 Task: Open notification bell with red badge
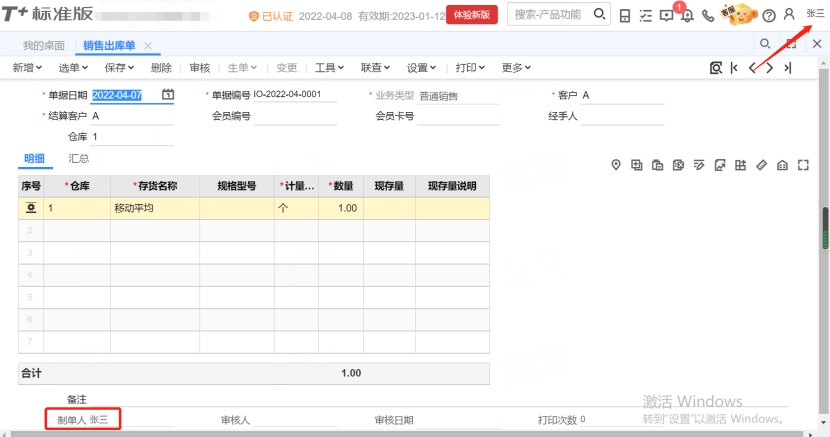click(687, 14)
